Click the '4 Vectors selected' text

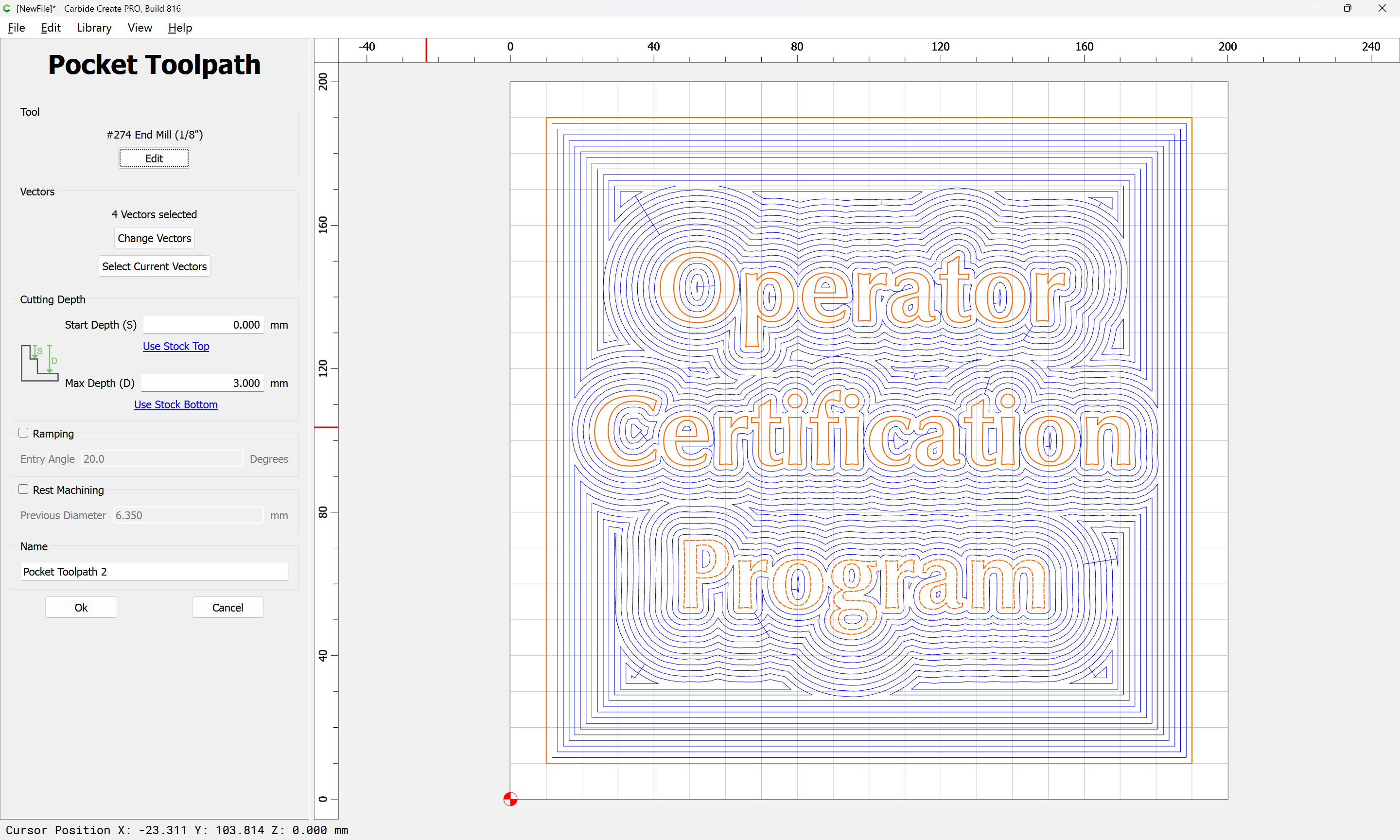point(155,214)
